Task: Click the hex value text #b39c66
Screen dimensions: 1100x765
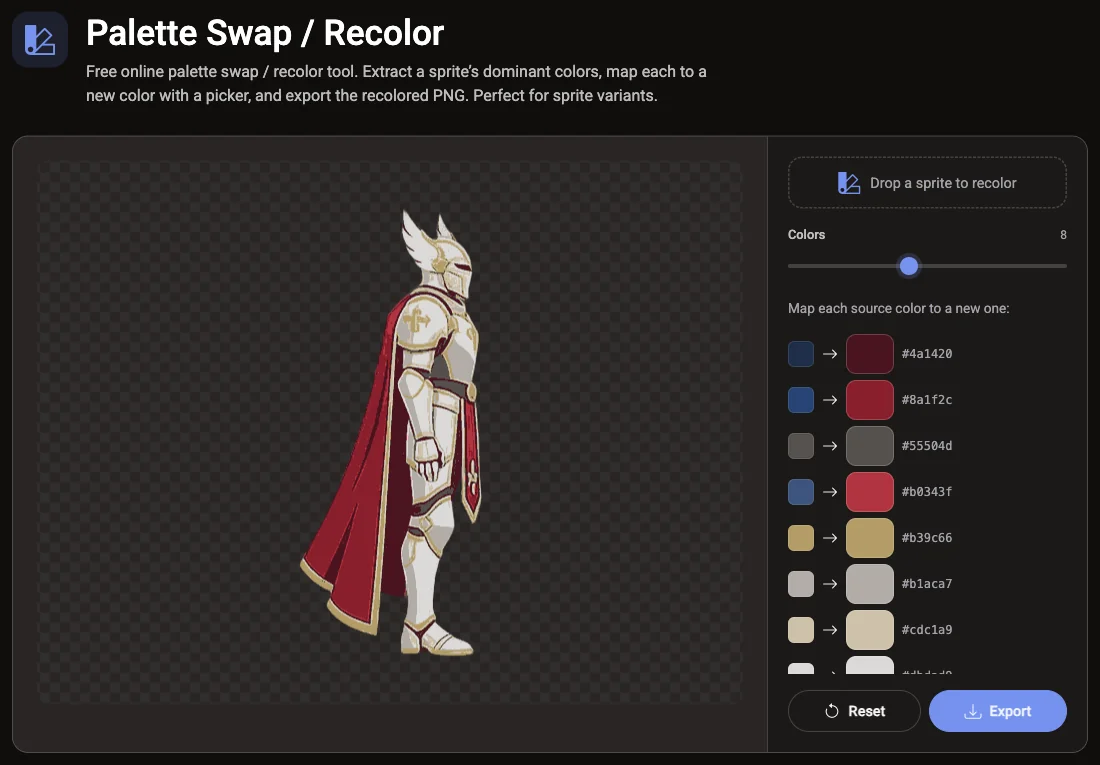Action: click(927, 538)
